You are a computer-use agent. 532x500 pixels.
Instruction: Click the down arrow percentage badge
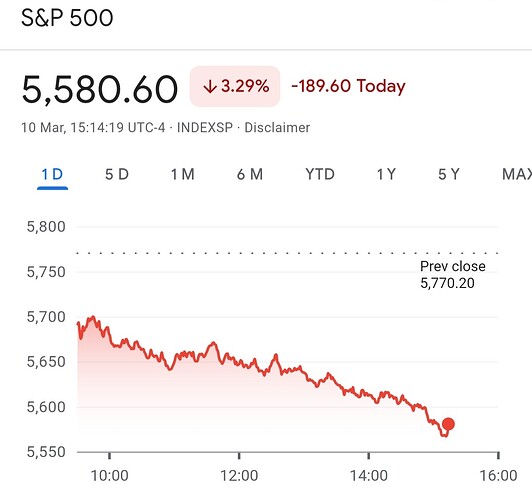pos(235,86)
